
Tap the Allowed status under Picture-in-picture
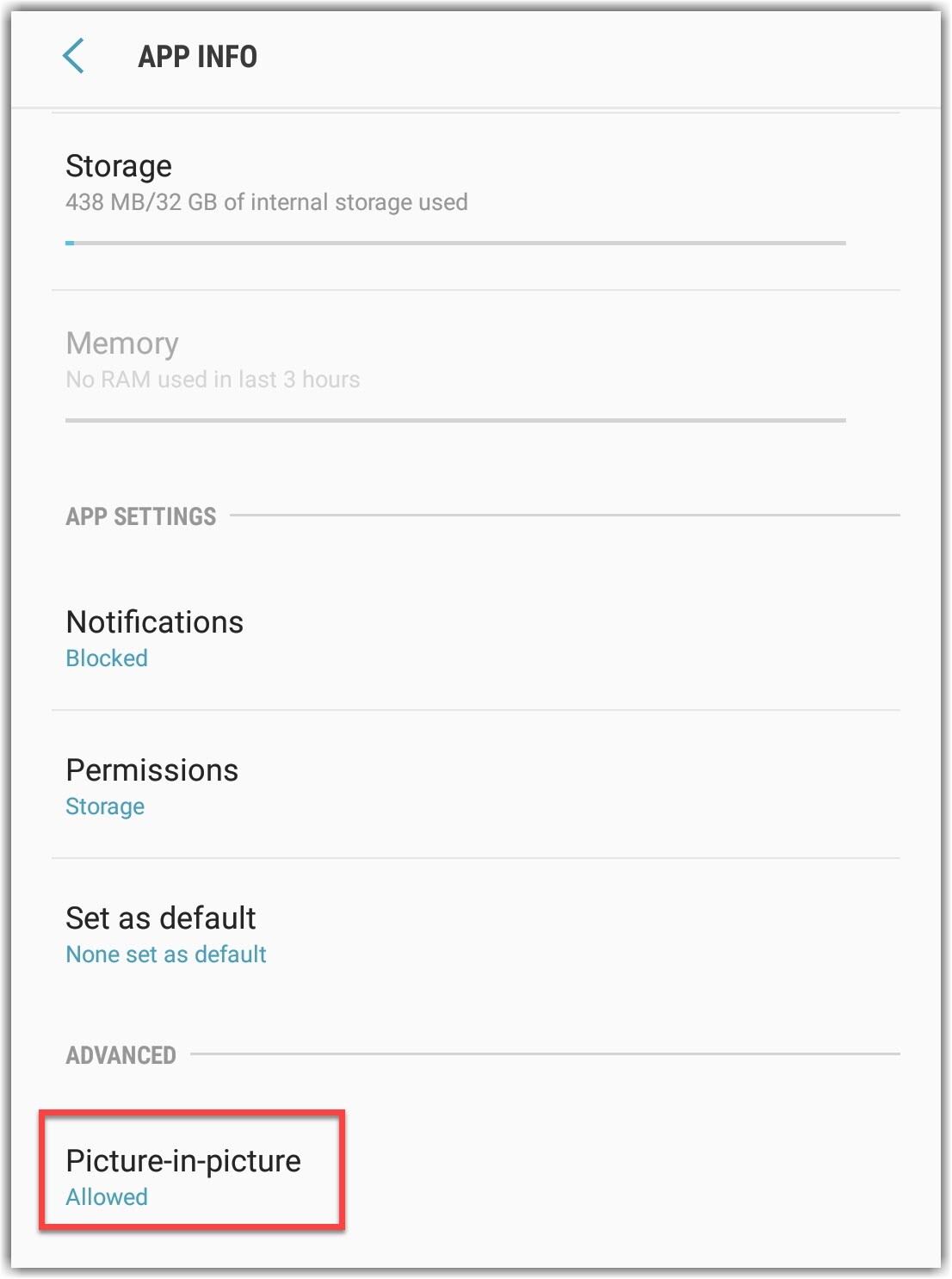pyautogui.click(x=107, y=1197)
